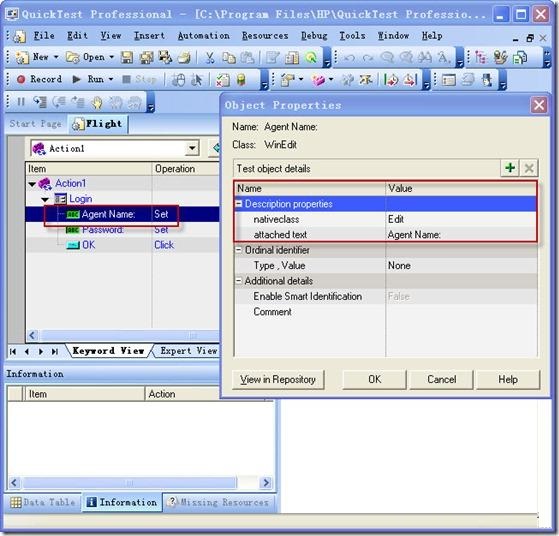Screen dimensions: 559x536
Task: Click the green plus add property icon
Action: 510,168
